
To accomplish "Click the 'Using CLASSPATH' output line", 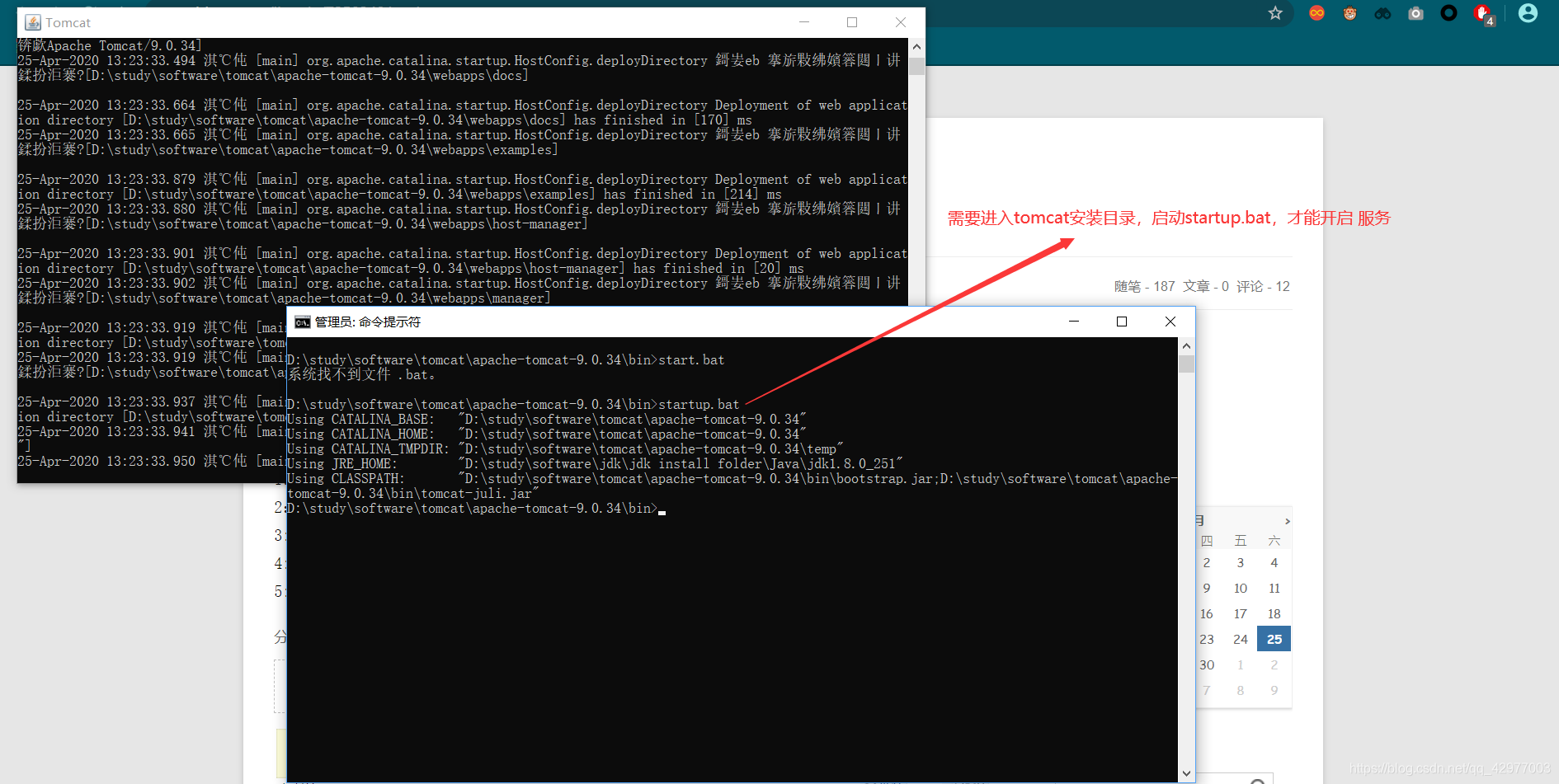I will [x=732, y=479].
